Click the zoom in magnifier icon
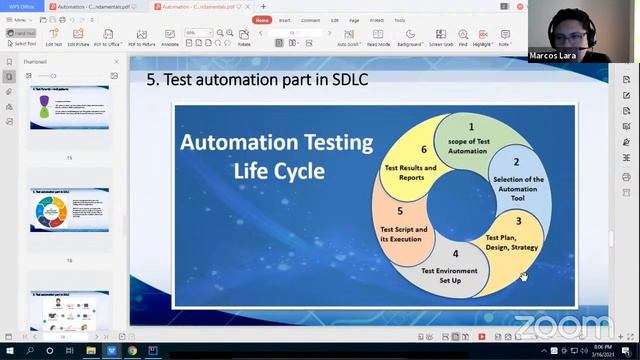The width and height of the screenshot is (640, 360). tap(230, 33)
